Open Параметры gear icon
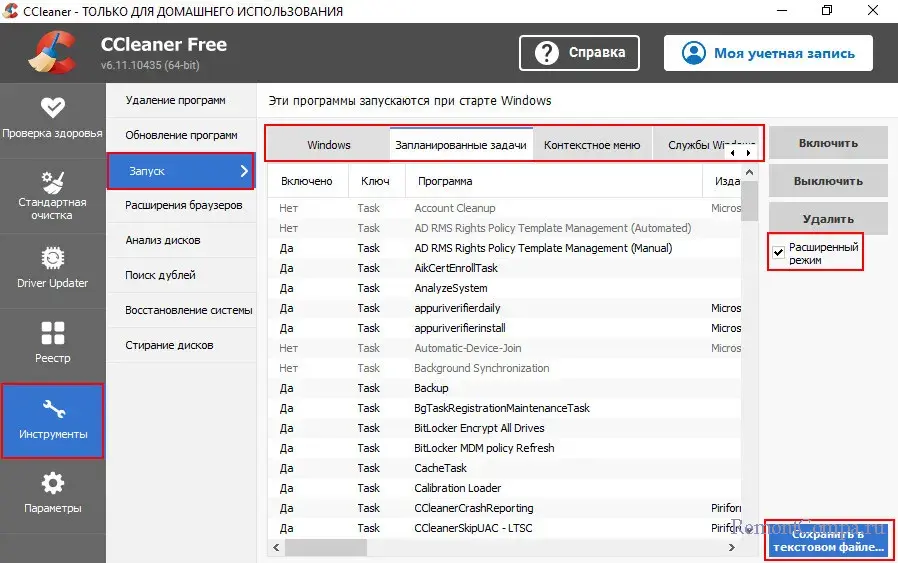 pyautogui.click(x=52, y=484)
